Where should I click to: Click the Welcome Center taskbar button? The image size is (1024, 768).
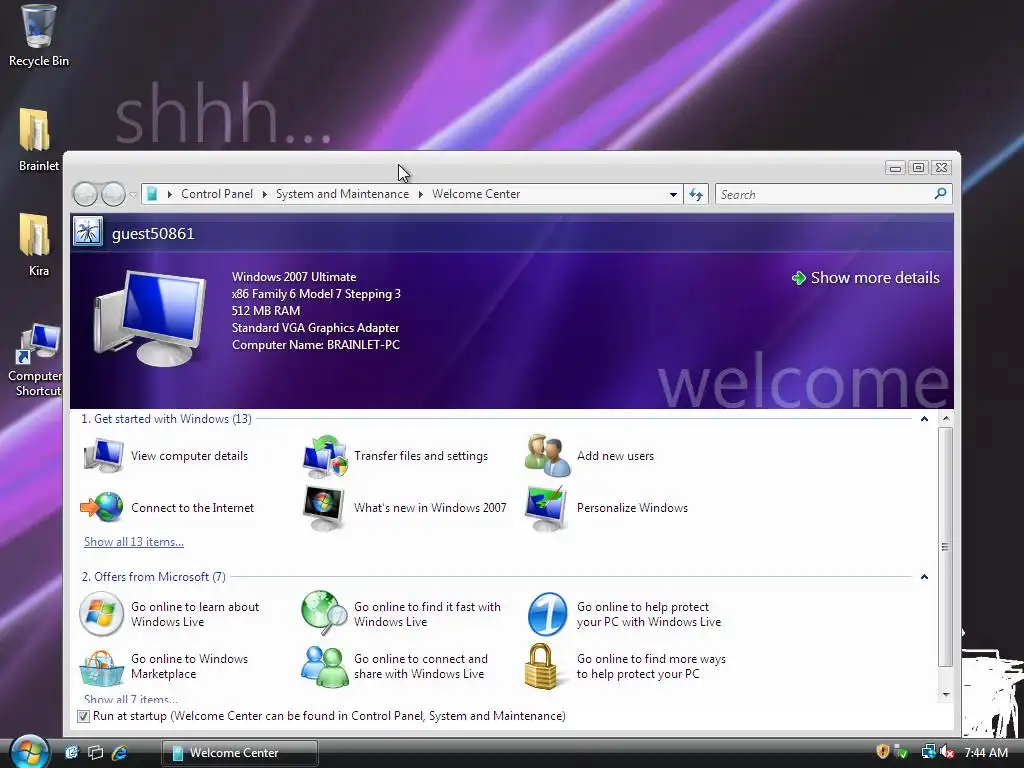pyautogui.click(x=240, y=753)
